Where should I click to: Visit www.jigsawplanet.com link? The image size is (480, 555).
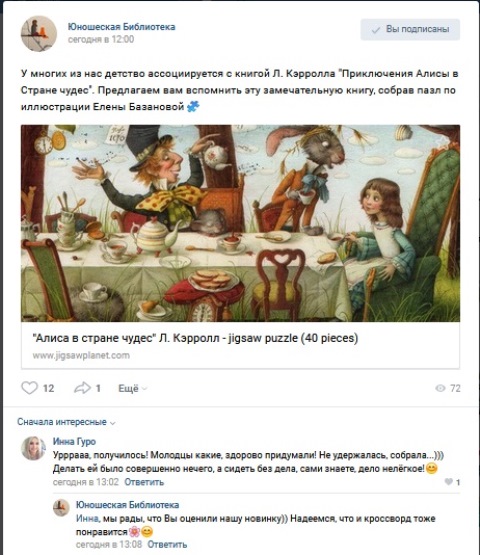pos(81,355)
